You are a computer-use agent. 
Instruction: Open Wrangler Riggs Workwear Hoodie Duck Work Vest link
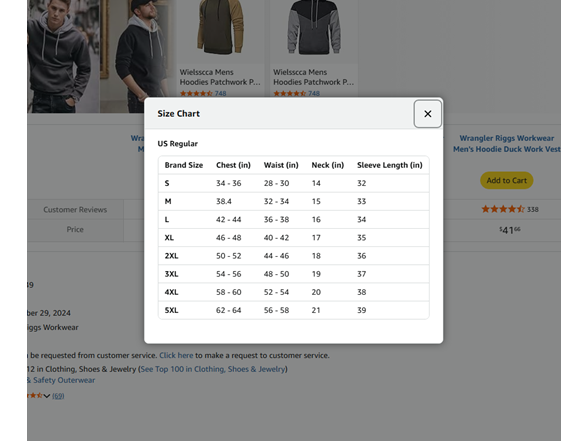507,144
